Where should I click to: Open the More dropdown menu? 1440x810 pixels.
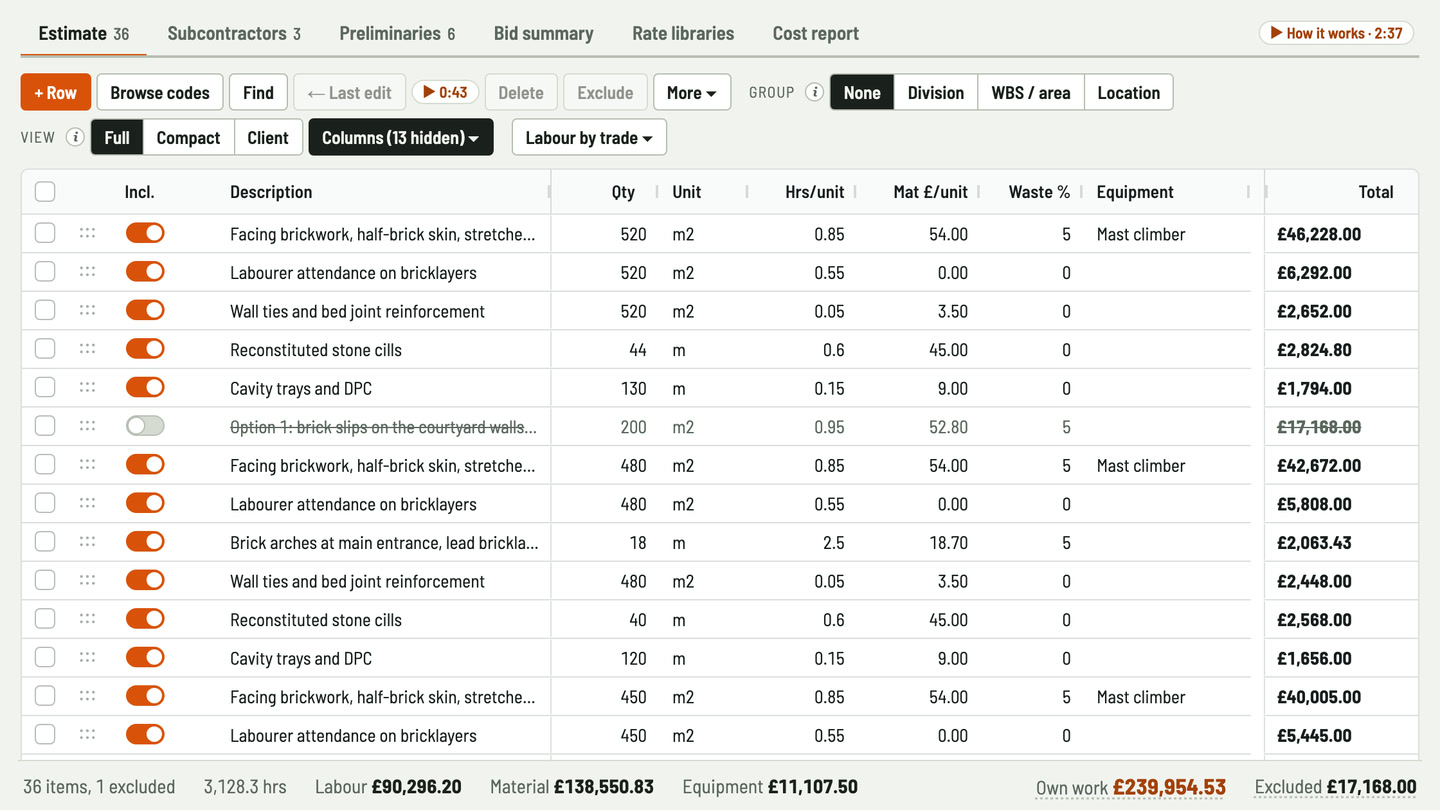[692, 92]
